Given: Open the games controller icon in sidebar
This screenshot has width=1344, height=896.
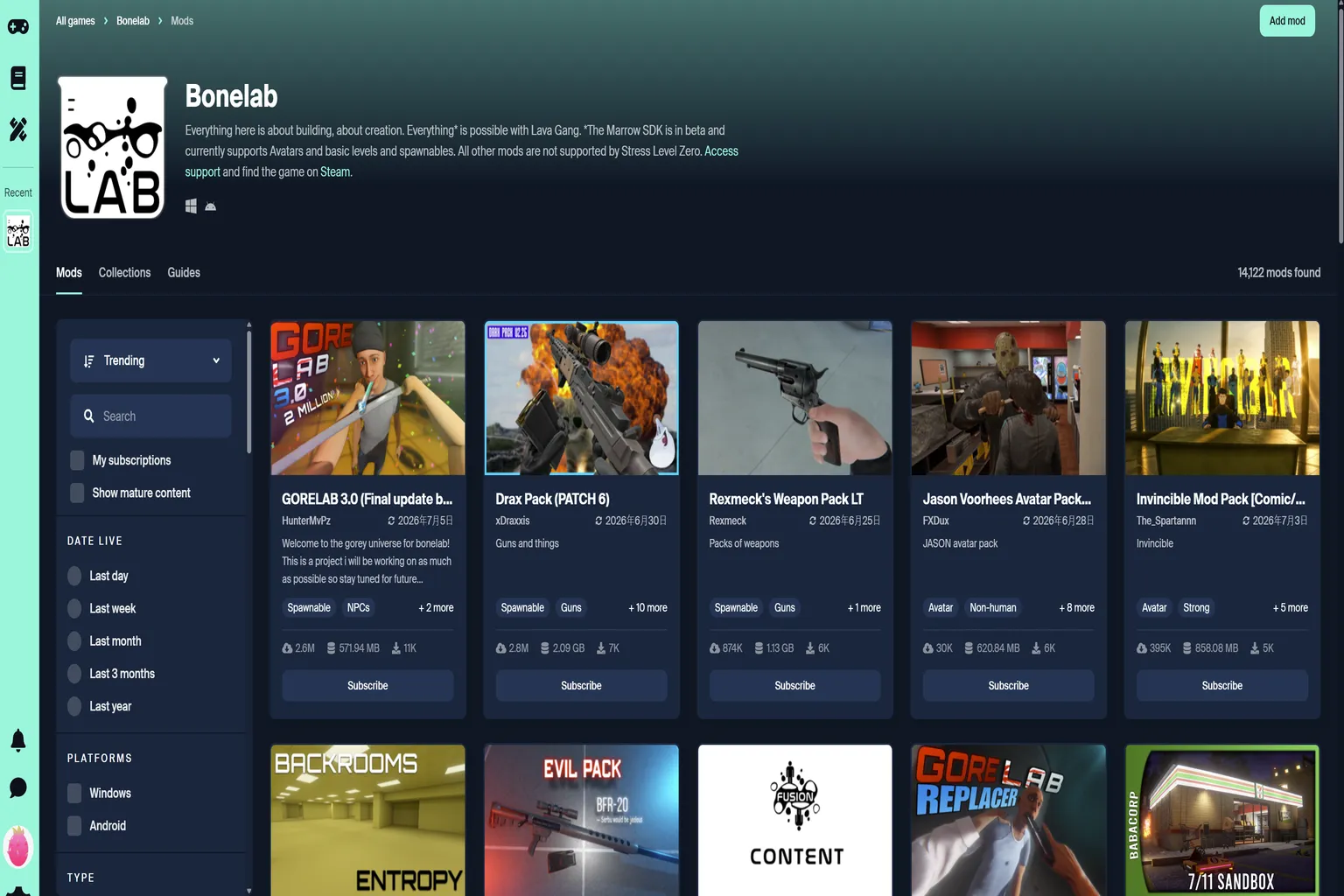Looking at the screenshot, I should click(18, 26).
